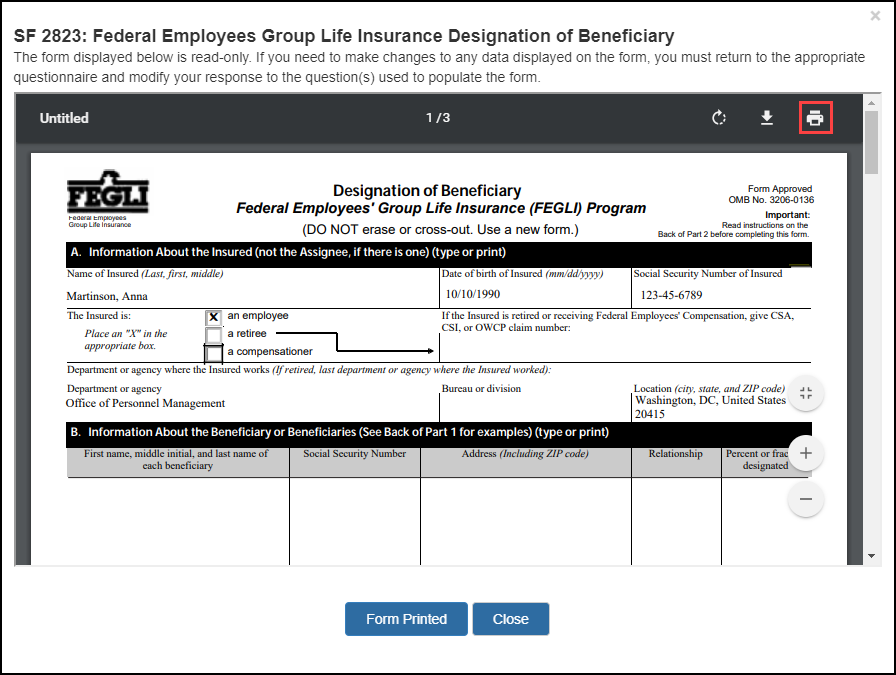Toggle the 'an employee' checkbox
Viewport: 896px width, 675px height.
coord(213,317)
